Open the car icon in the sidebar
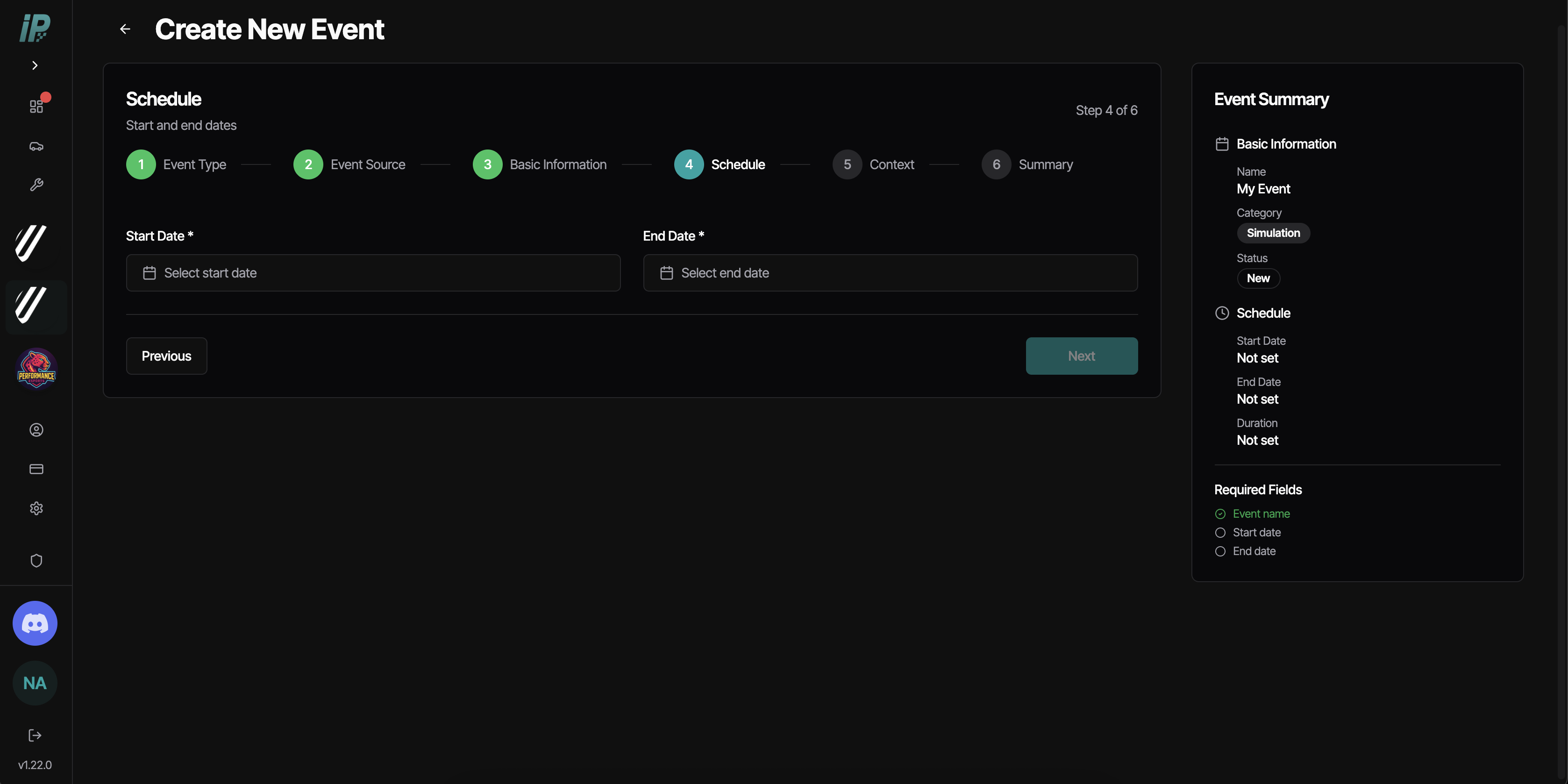The height and width of the screenshot is (784, 1568). (36, 146)
